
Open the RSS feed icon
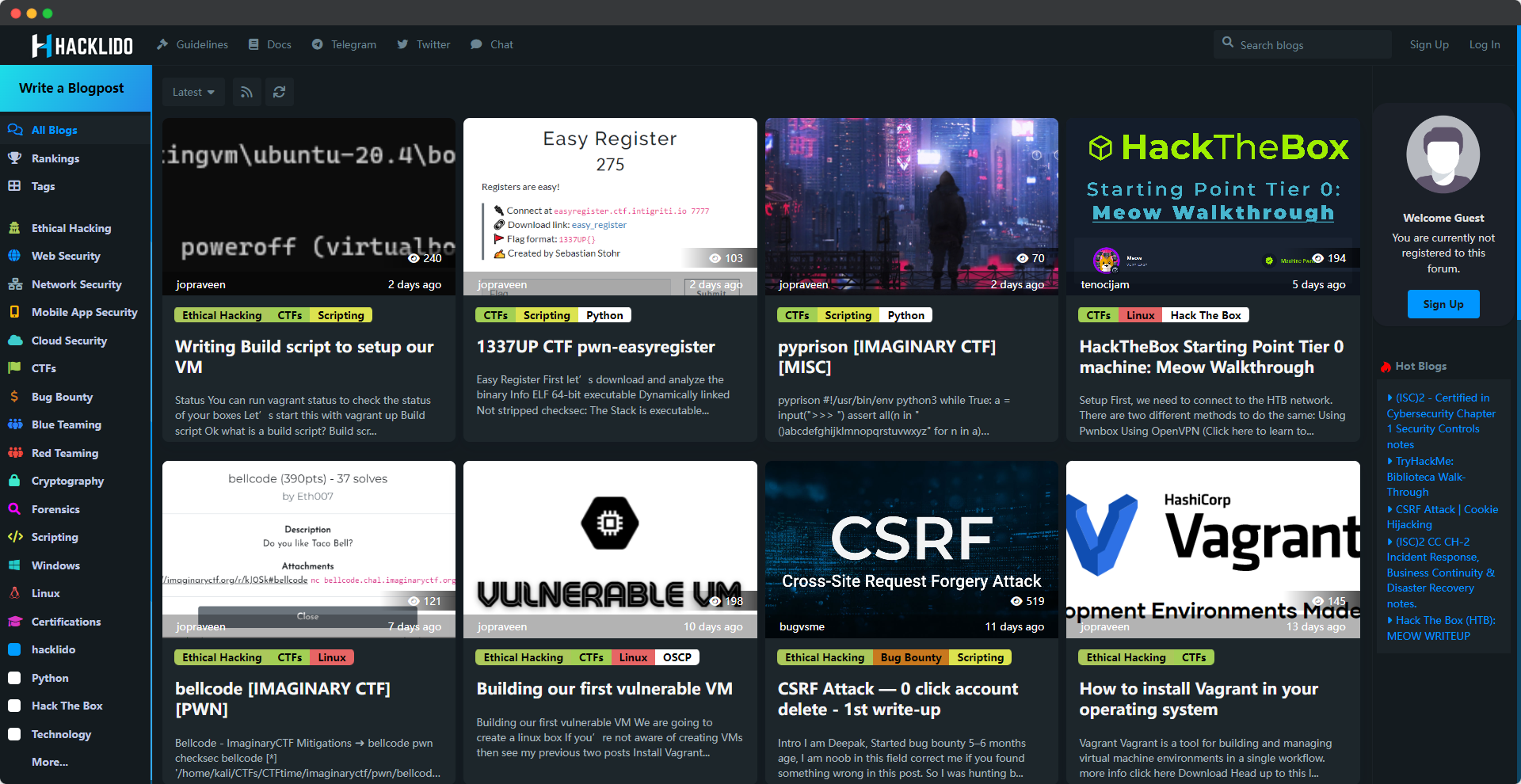click(x=247, y=92)
